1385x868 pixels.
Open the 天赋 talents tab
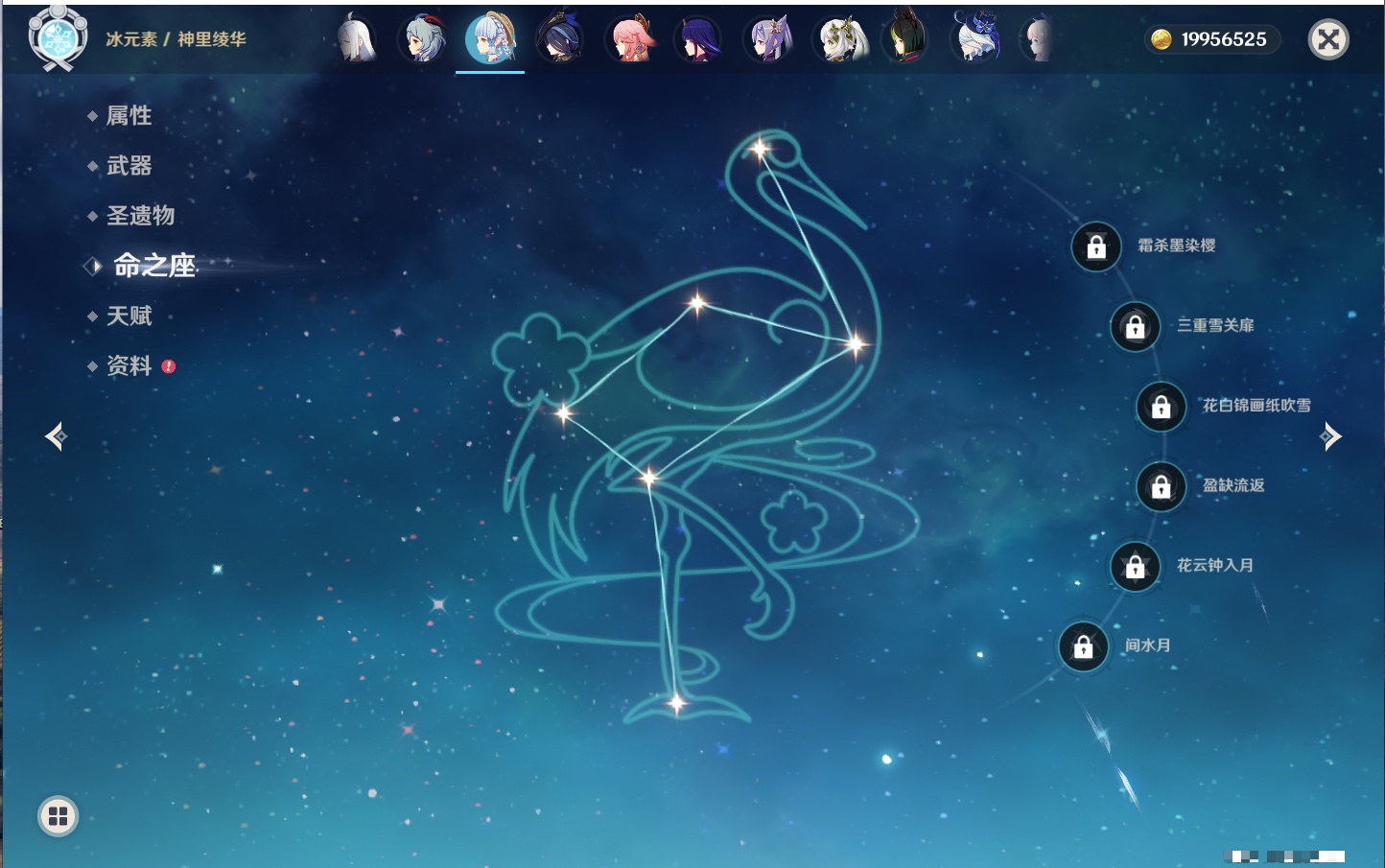(129, 316)
